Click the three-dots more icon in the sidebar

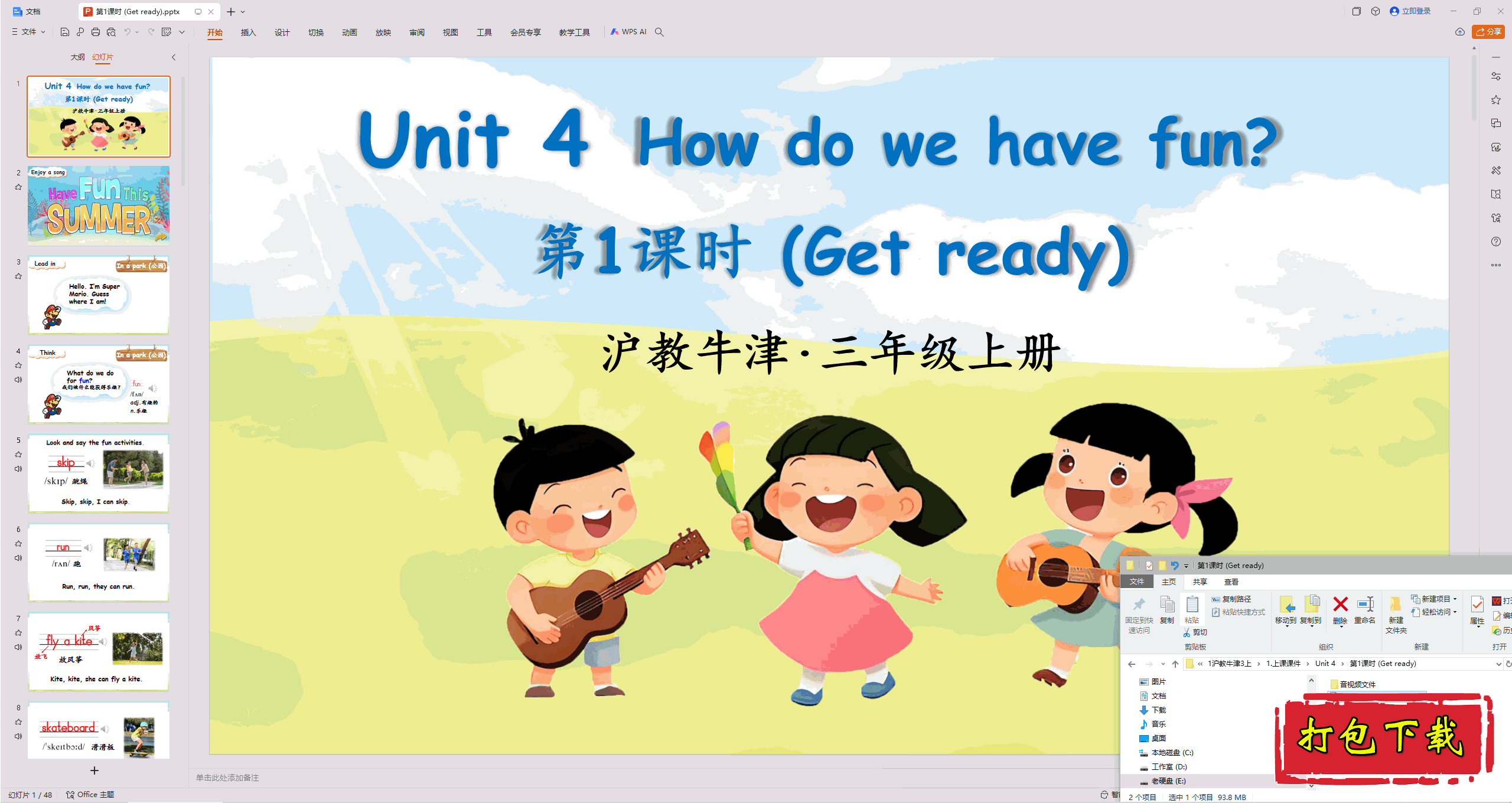coord(1496,265)
